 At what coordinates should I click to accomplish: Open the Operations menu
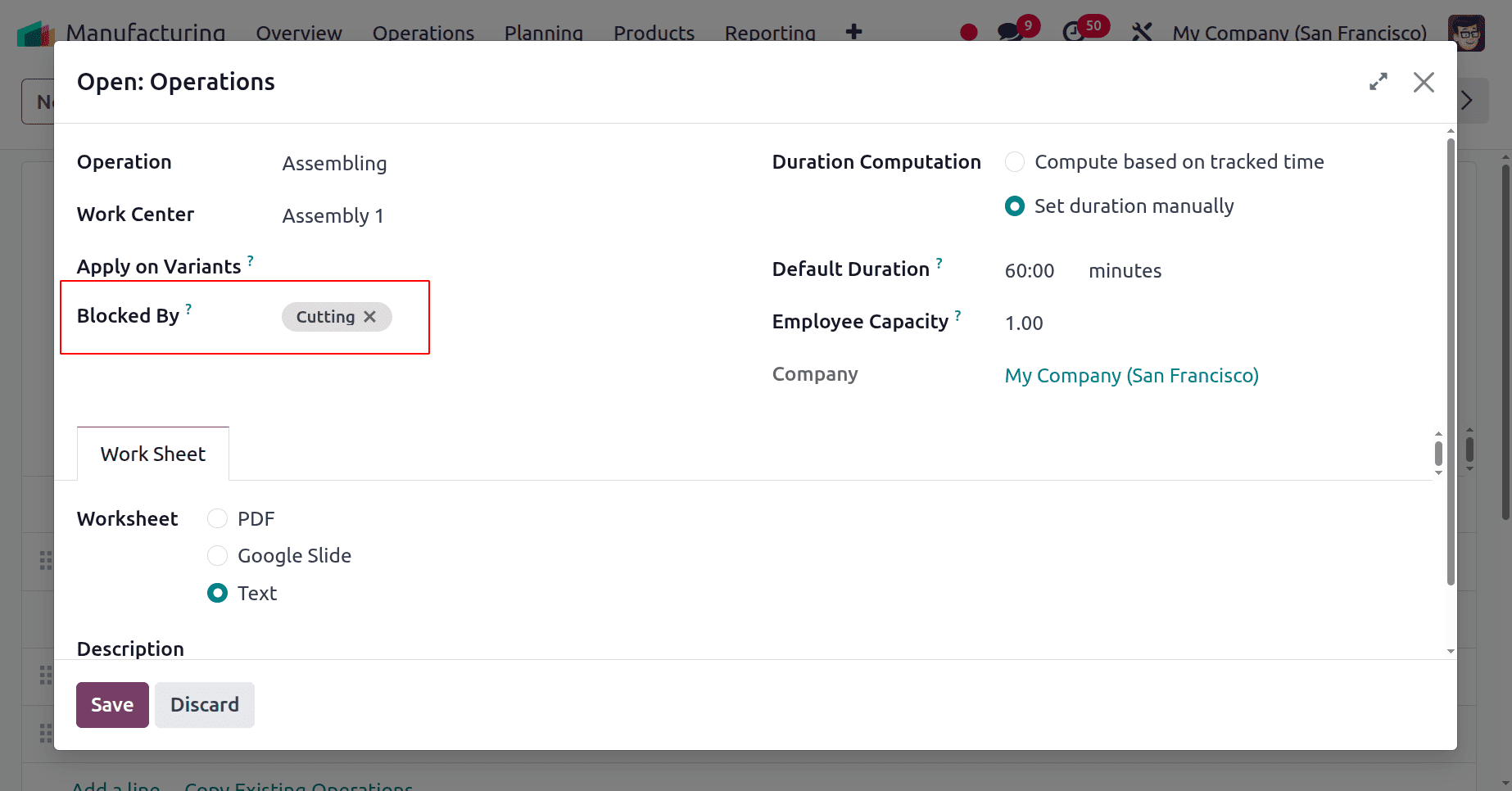click(423, 33)
